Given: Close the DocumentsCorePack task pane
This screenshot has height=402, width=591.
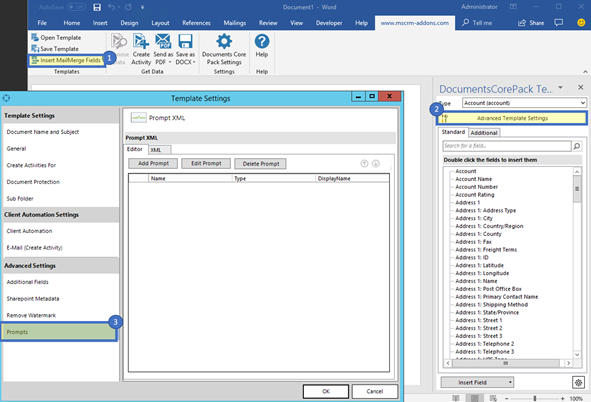Looking at the screenshot, I should 581,87.
